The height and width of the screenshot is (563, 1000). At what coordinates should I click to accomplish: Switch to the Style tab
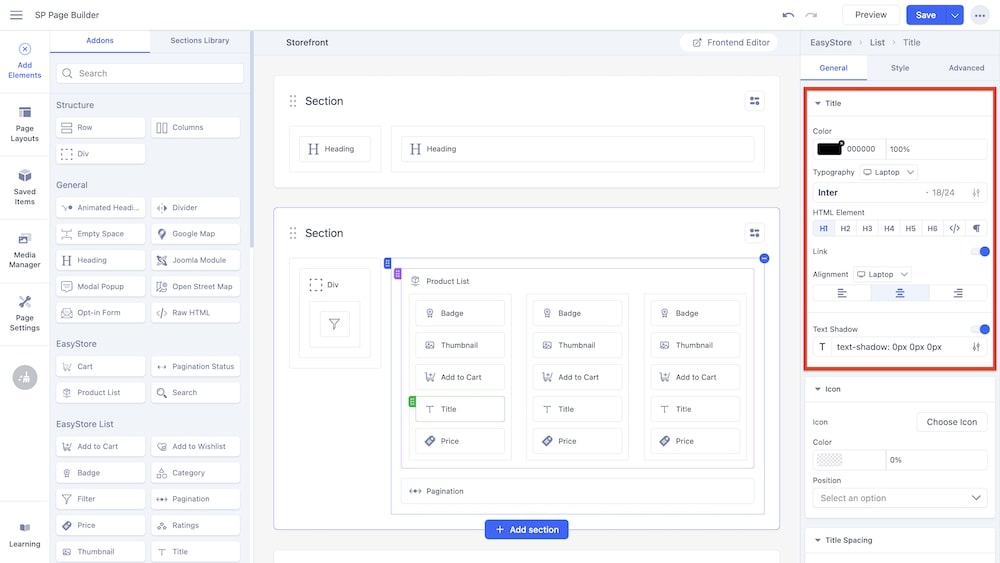900,68
